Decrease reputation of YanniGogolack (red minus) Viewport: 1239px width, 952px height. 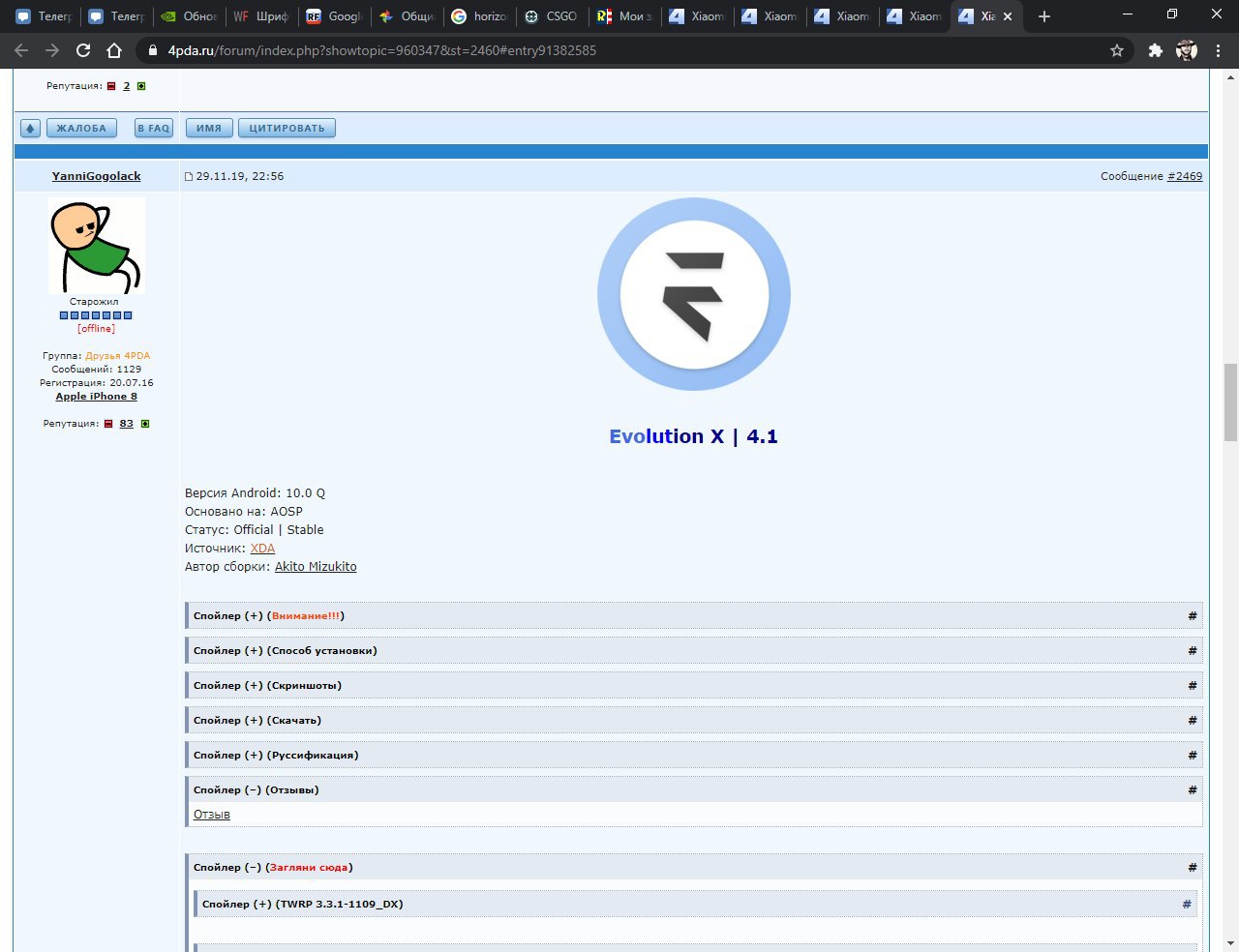[108, 424]
